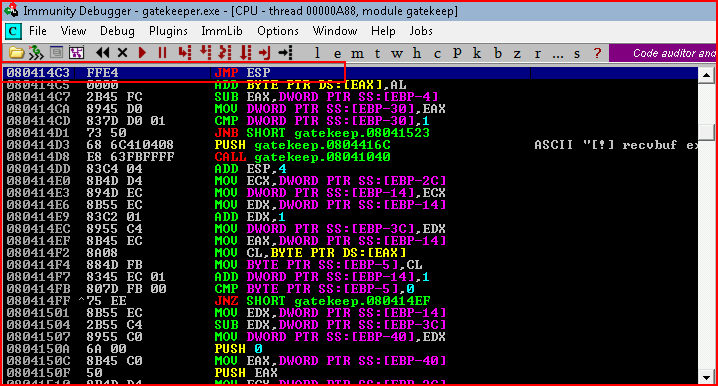
Task: Open the ImmLib menu
Action: click(x=222, y=31)
